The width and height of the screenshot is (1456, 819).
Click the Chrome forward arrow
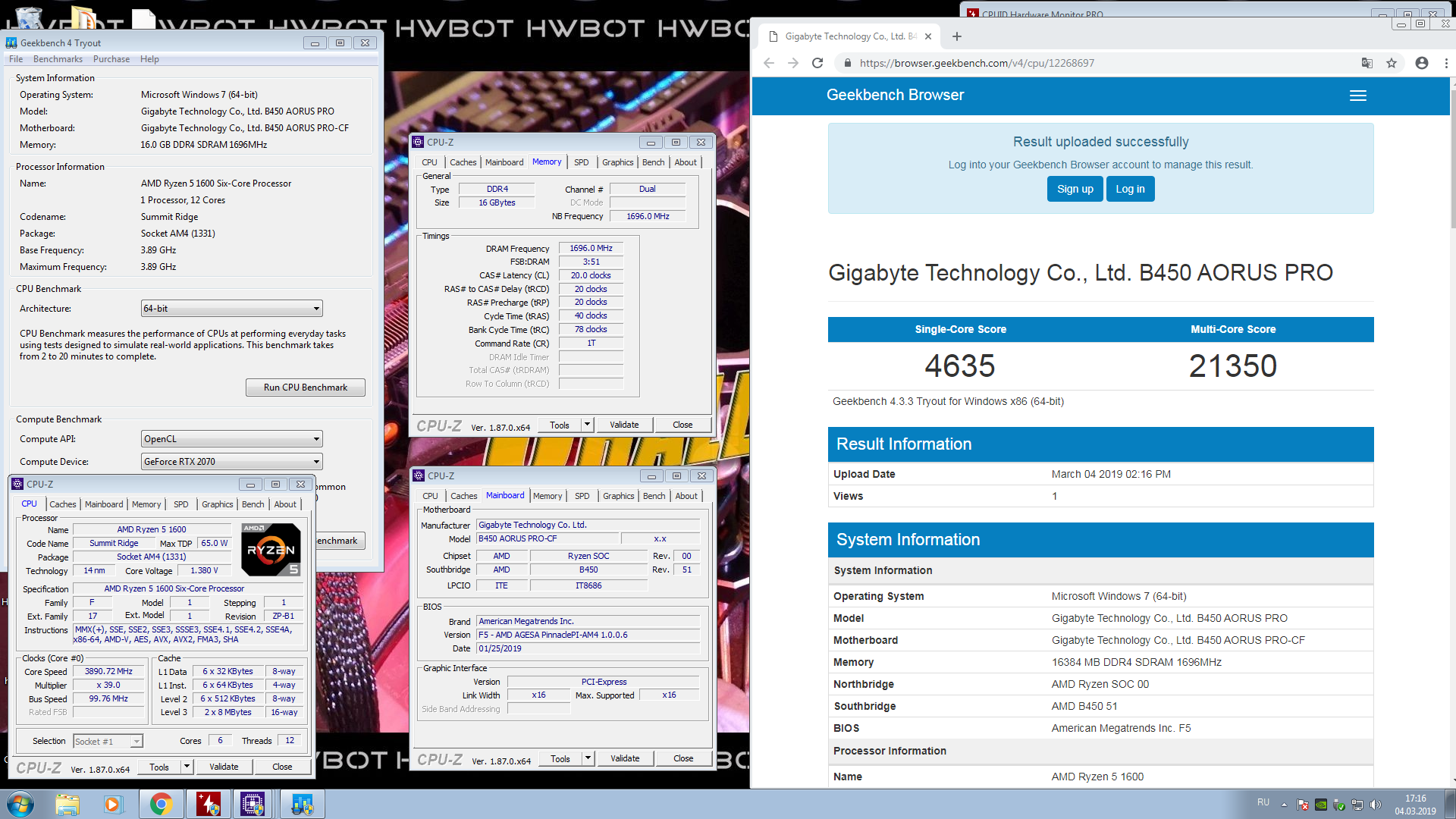click(x=793, y=63)
